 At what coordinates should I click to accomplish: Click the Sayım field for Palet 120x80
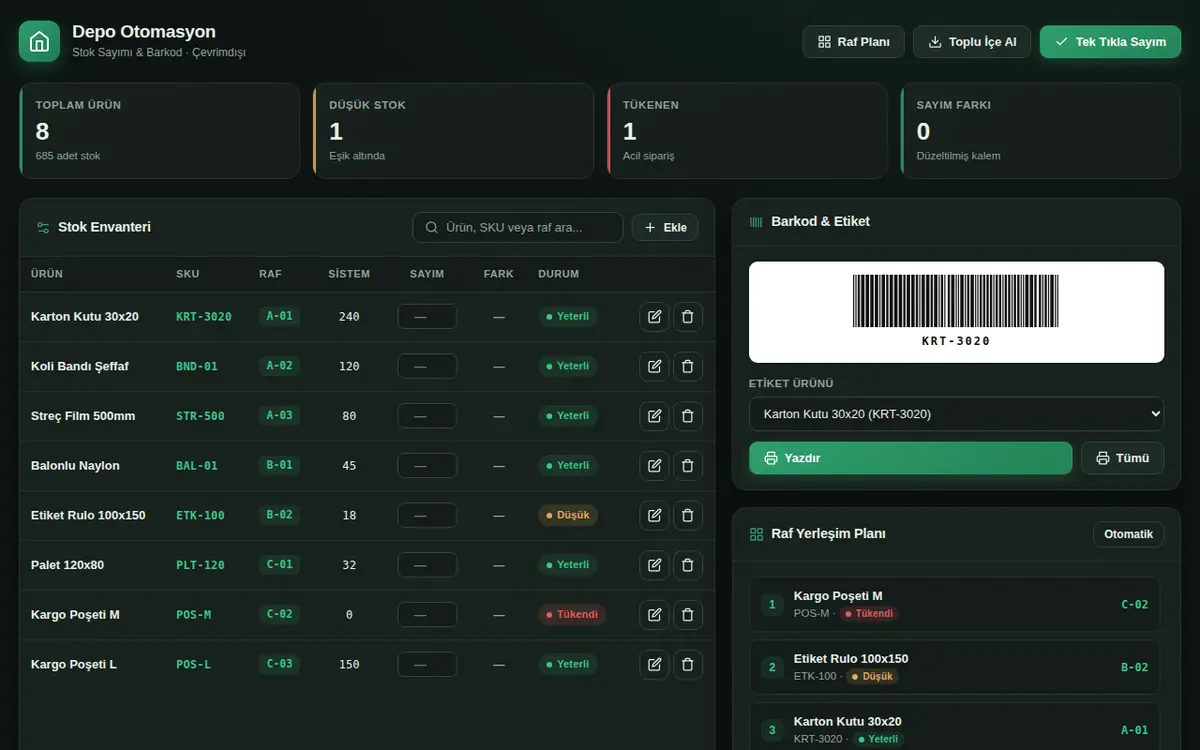point(427,565)
